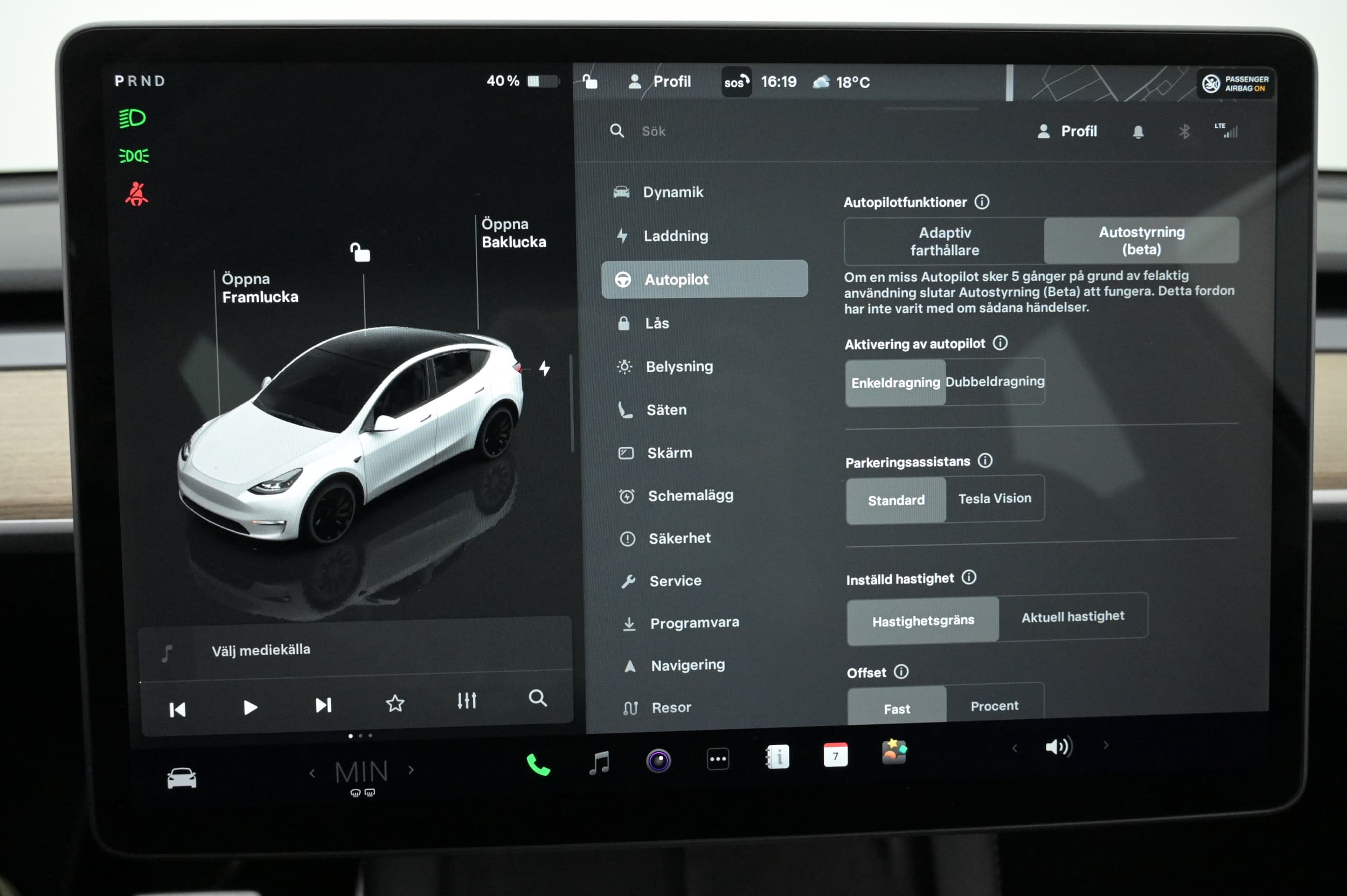Show info for Aktivering av autopilot

(x=1000, y=343)
